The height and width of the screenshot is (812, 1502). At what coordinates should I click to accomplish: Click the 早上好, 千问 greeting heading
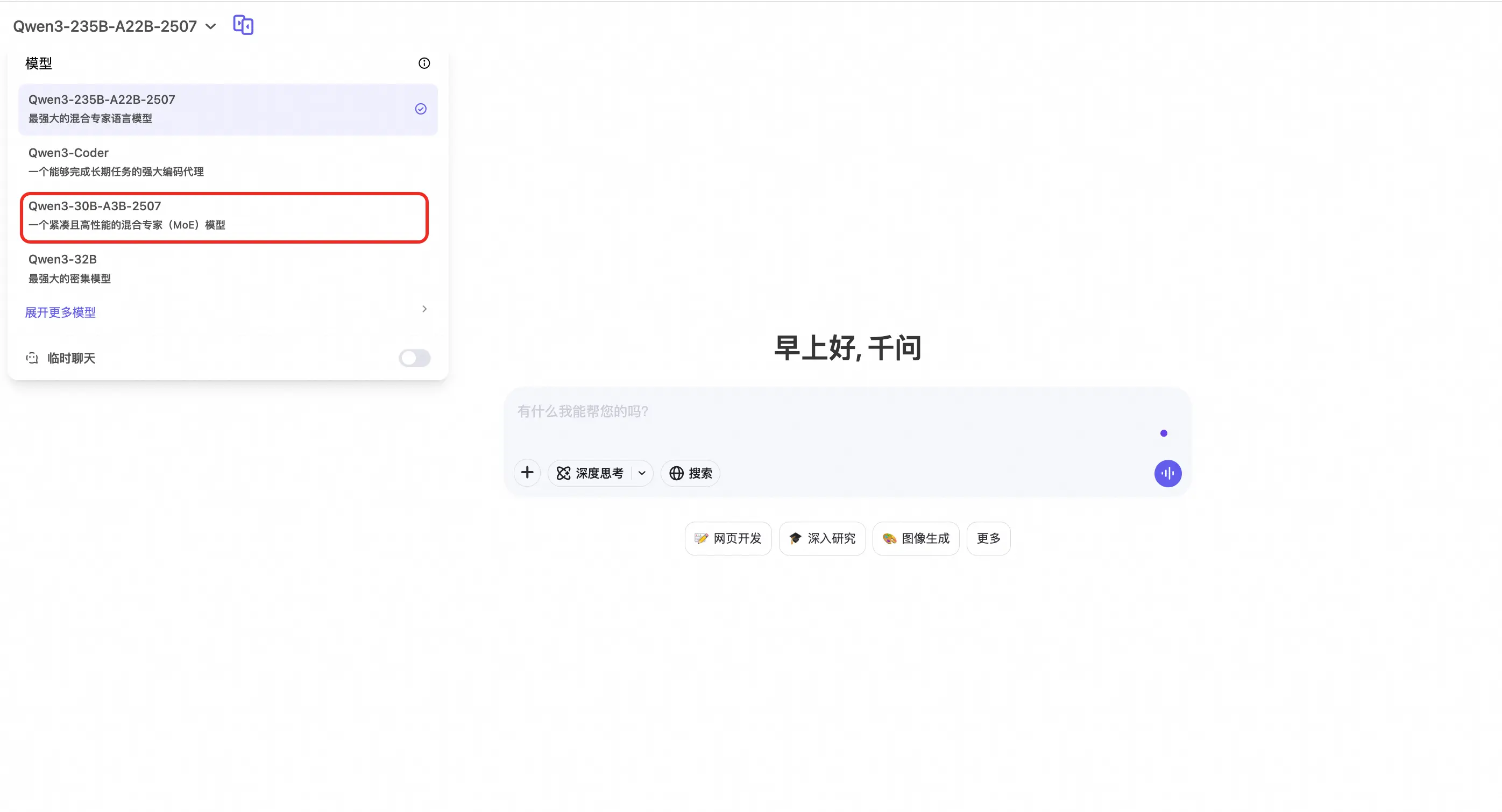(847, 347)
